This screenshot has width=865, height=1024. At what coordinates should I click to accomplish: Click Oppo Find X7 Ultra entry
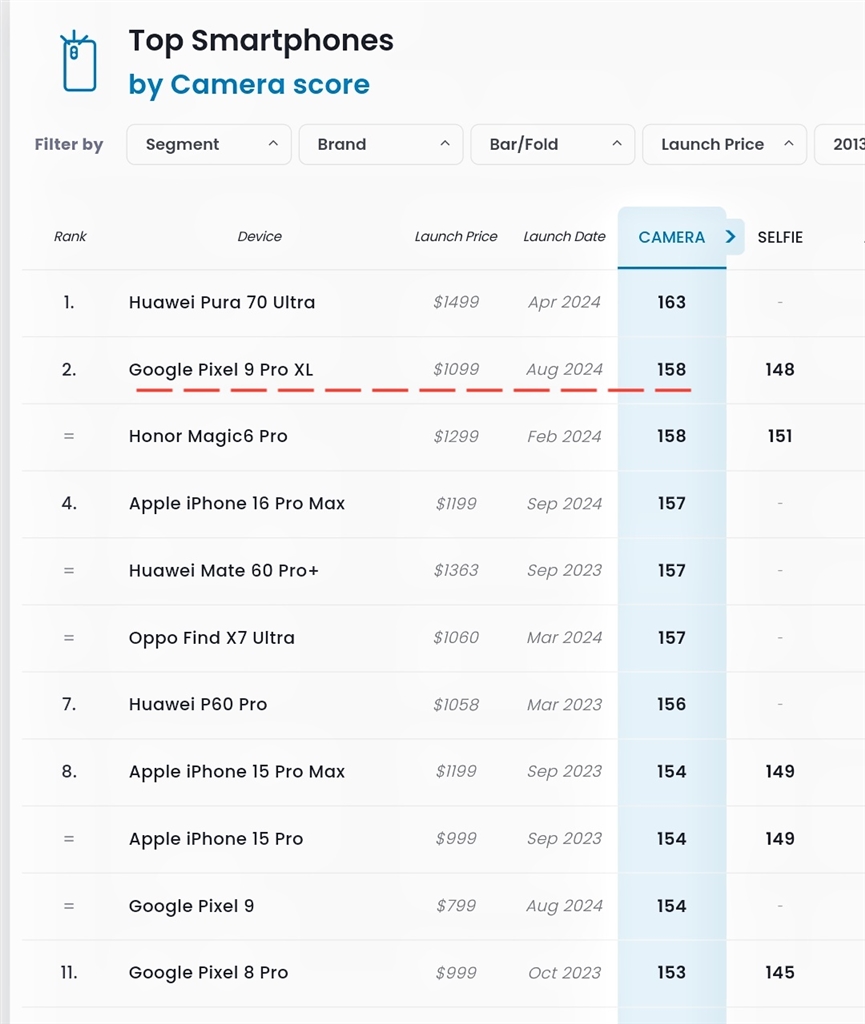point(212,637)
